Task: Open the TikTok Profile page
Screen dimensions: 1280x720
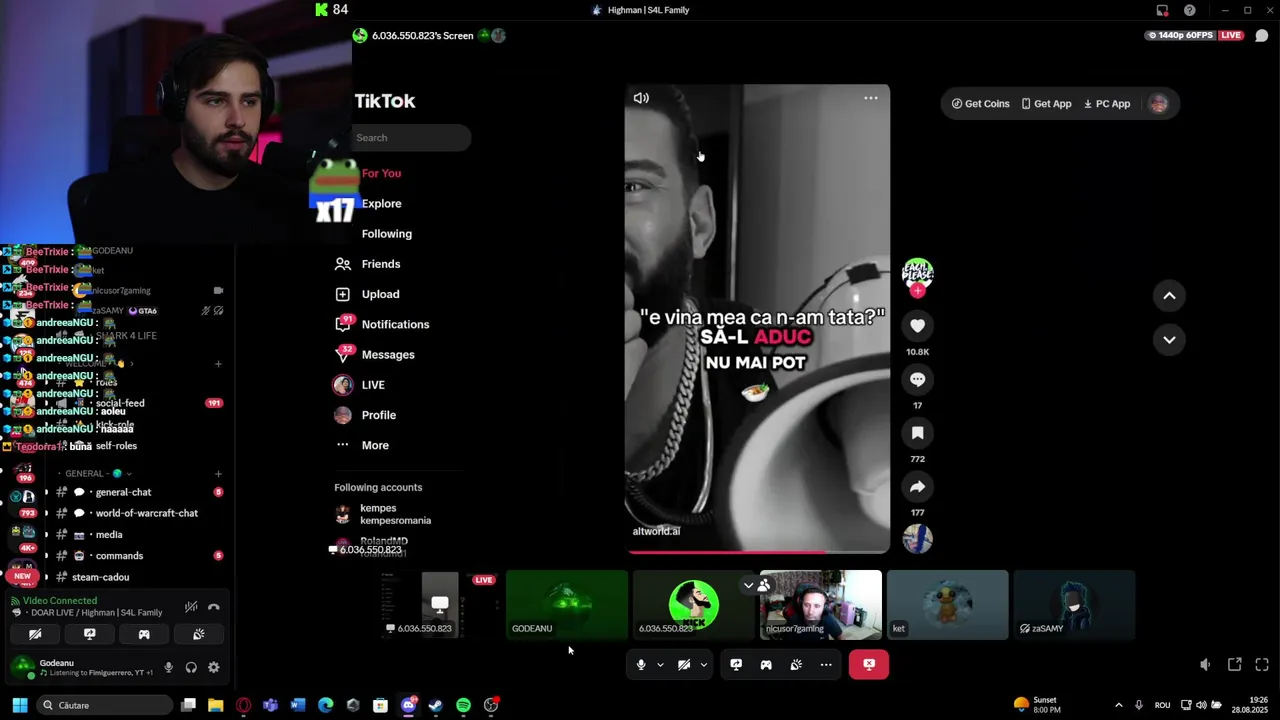Action: pos(365,415)
